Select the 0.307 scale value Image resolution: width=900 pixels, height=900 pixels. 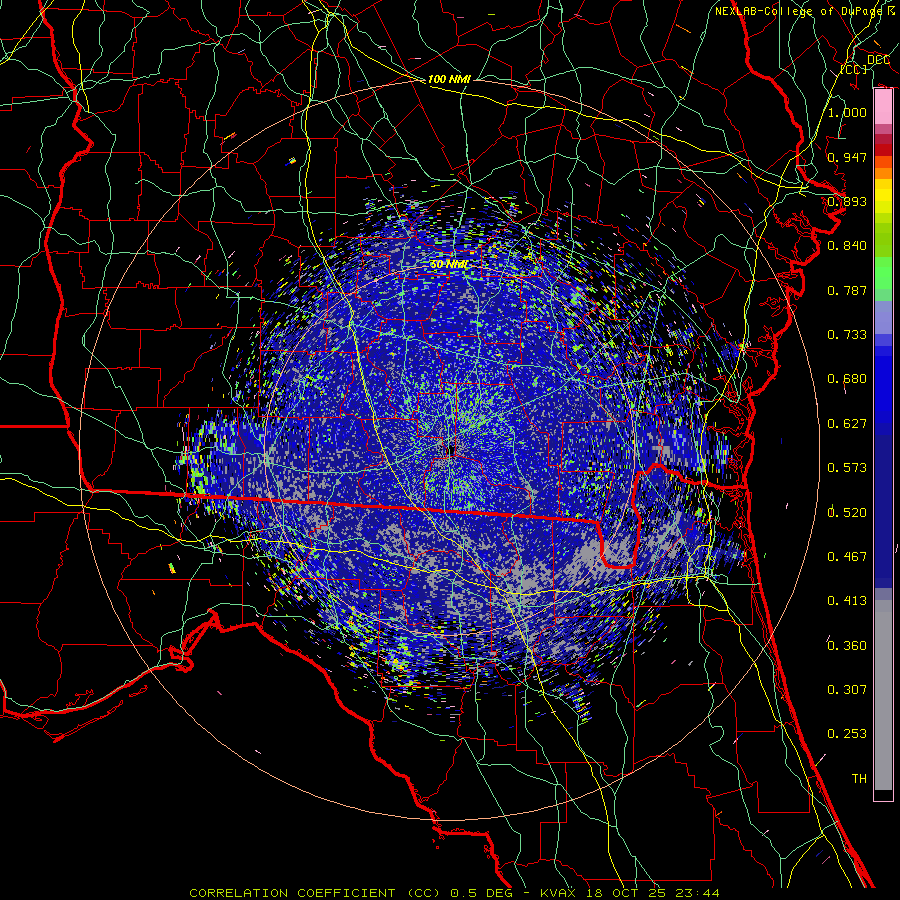point(847,690)
